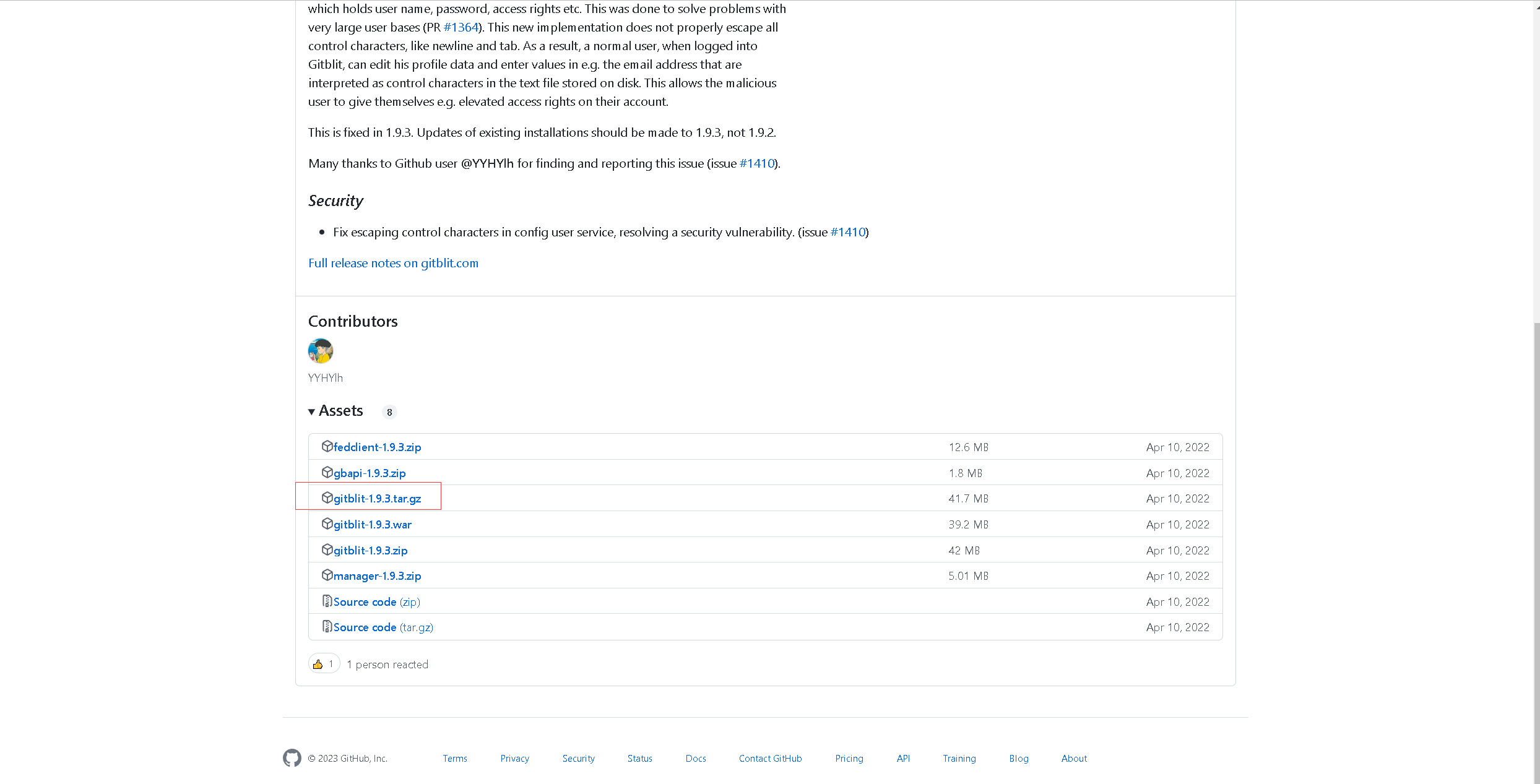
Task: Open issue #1410 in Security bullet
Action: click(848, 232)
